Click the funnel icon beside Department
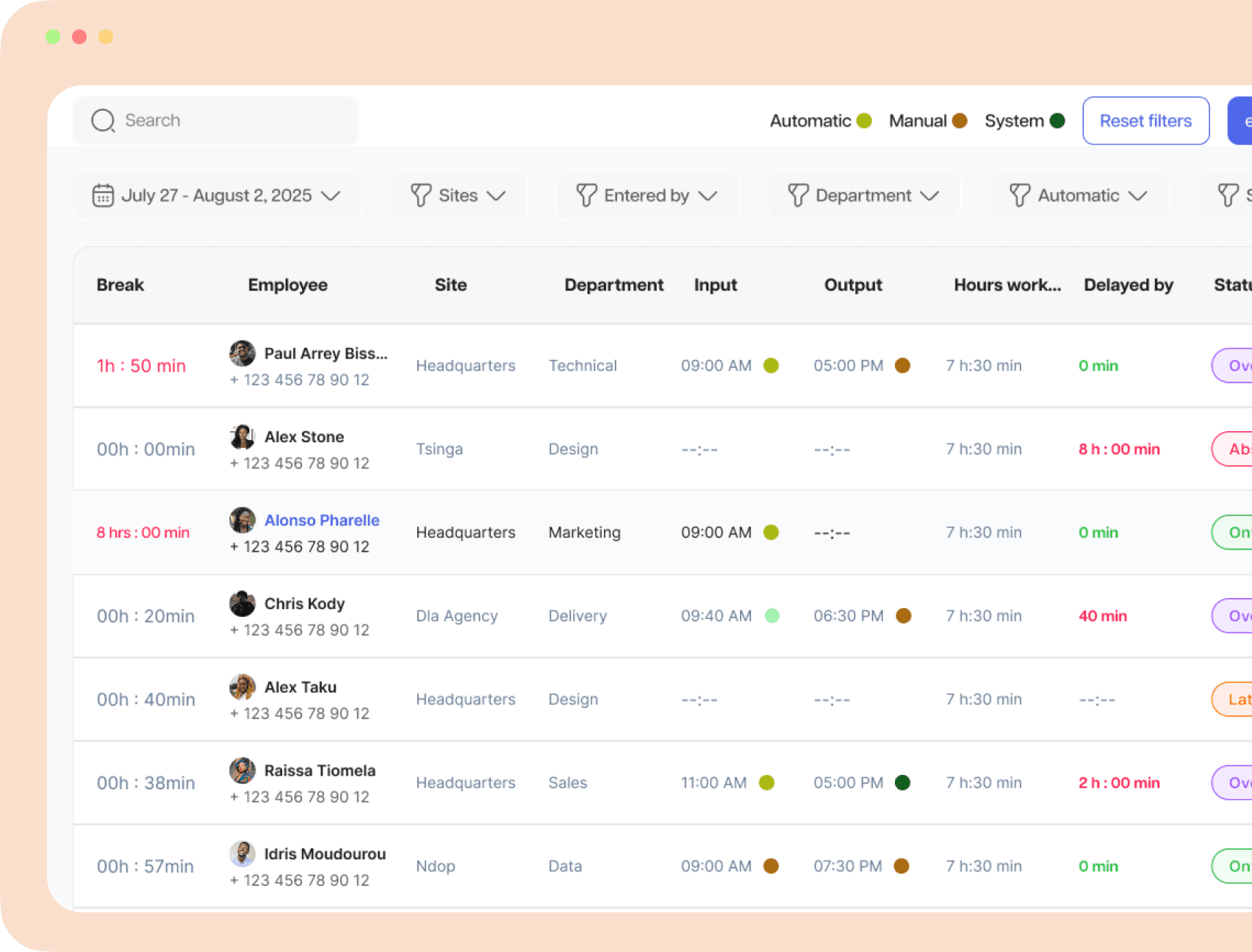 point(798,195)
